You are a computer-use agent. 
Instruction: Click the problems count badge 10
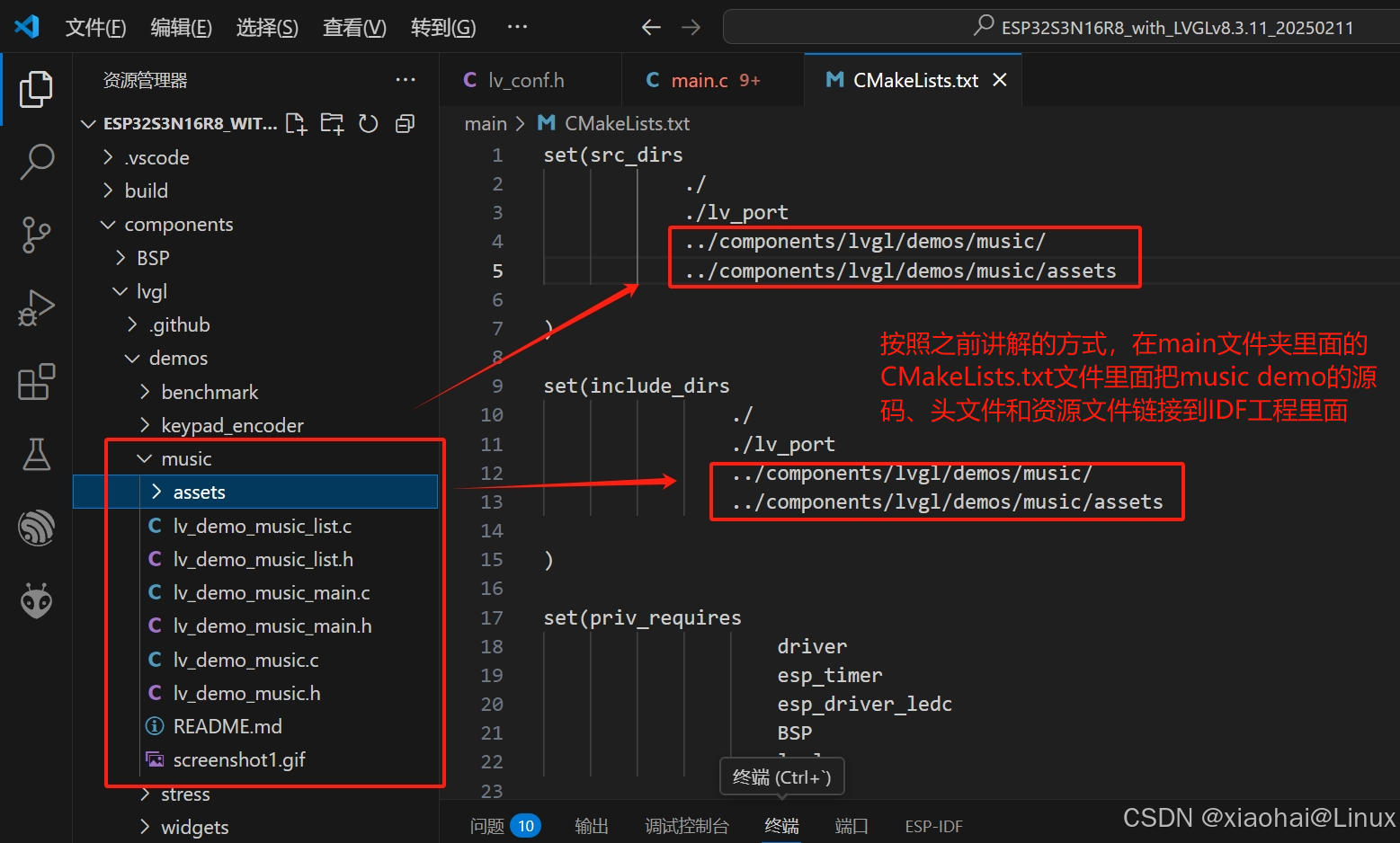[x=526, y=826]
